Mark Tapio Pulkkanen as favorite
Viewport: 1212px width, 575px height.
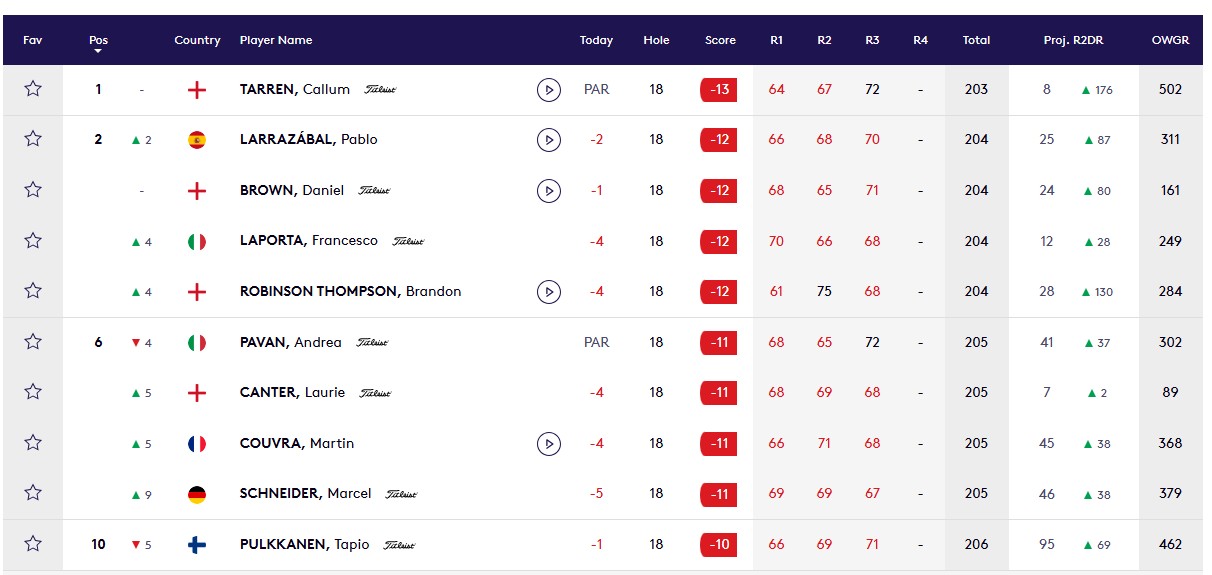pyautogui.click(x=33, y=544)
